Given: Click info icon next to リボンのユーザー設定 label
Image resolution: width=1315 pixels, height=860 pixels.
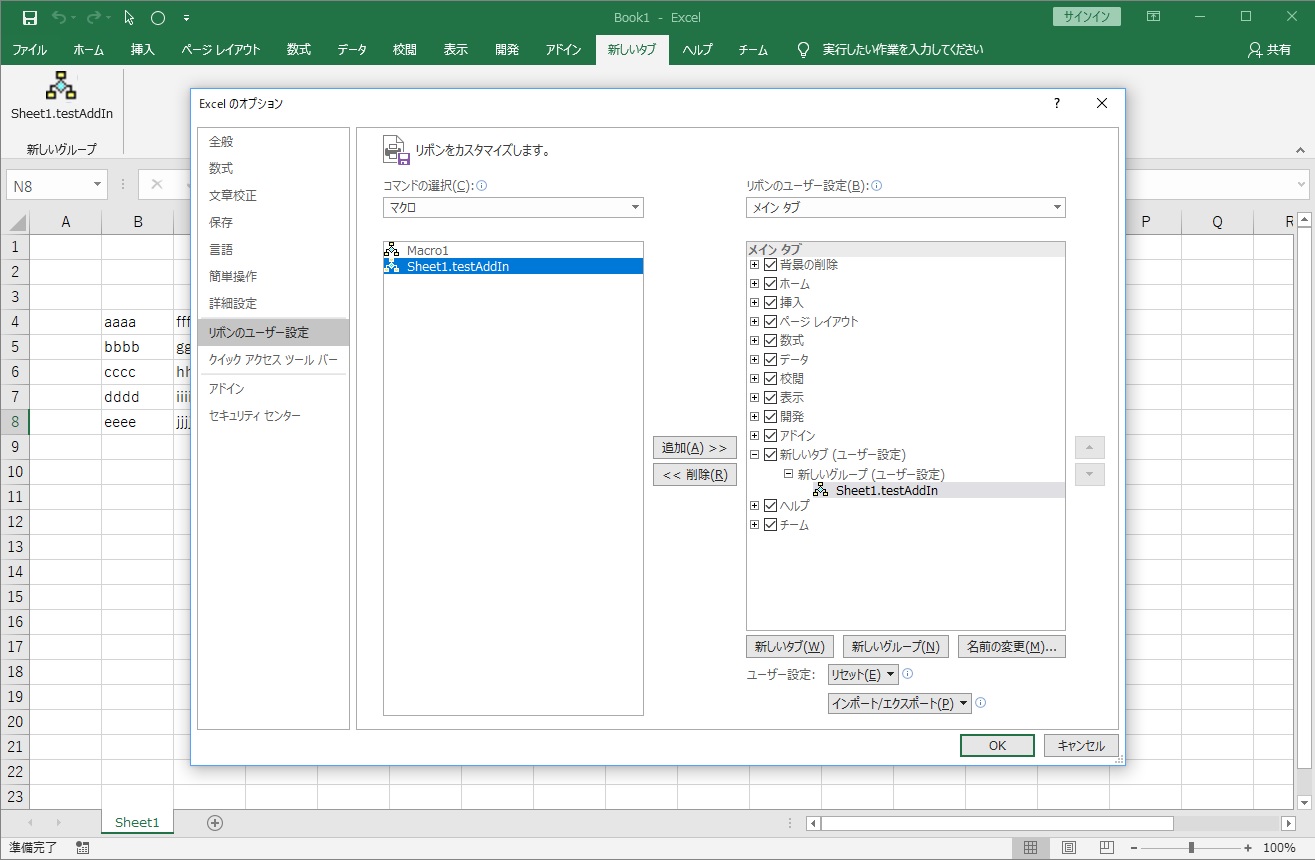Looking at the screenshot, I should (877, 185).
